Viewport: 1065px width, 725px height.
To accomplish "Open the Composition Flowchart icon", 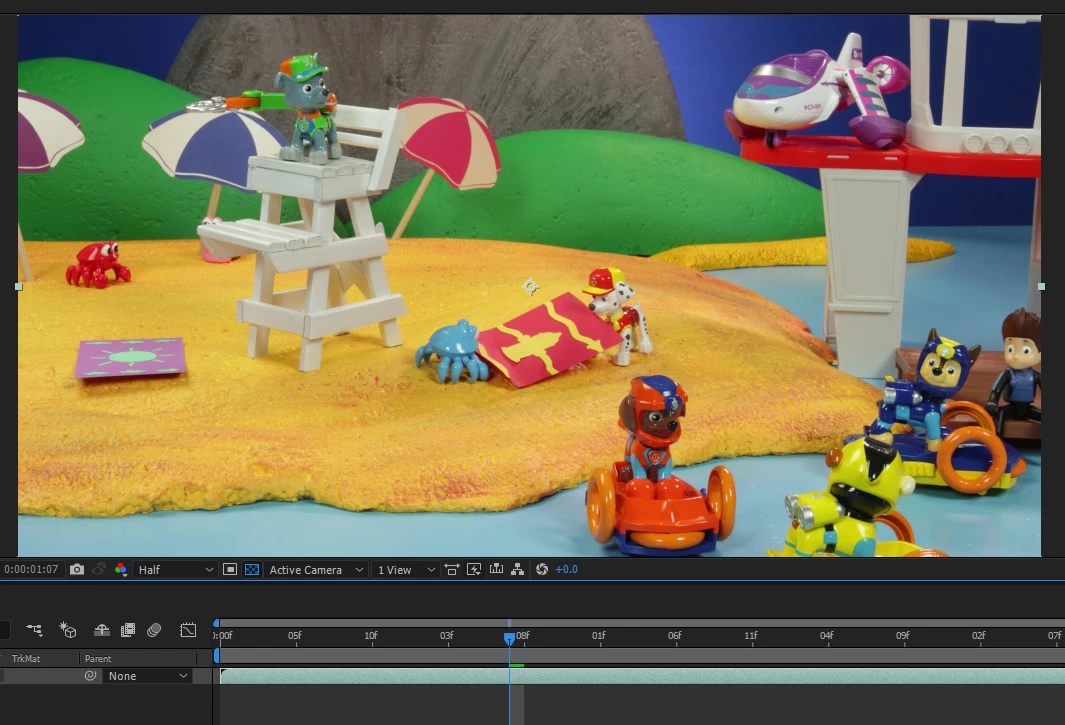I will (x=518, y=569).
